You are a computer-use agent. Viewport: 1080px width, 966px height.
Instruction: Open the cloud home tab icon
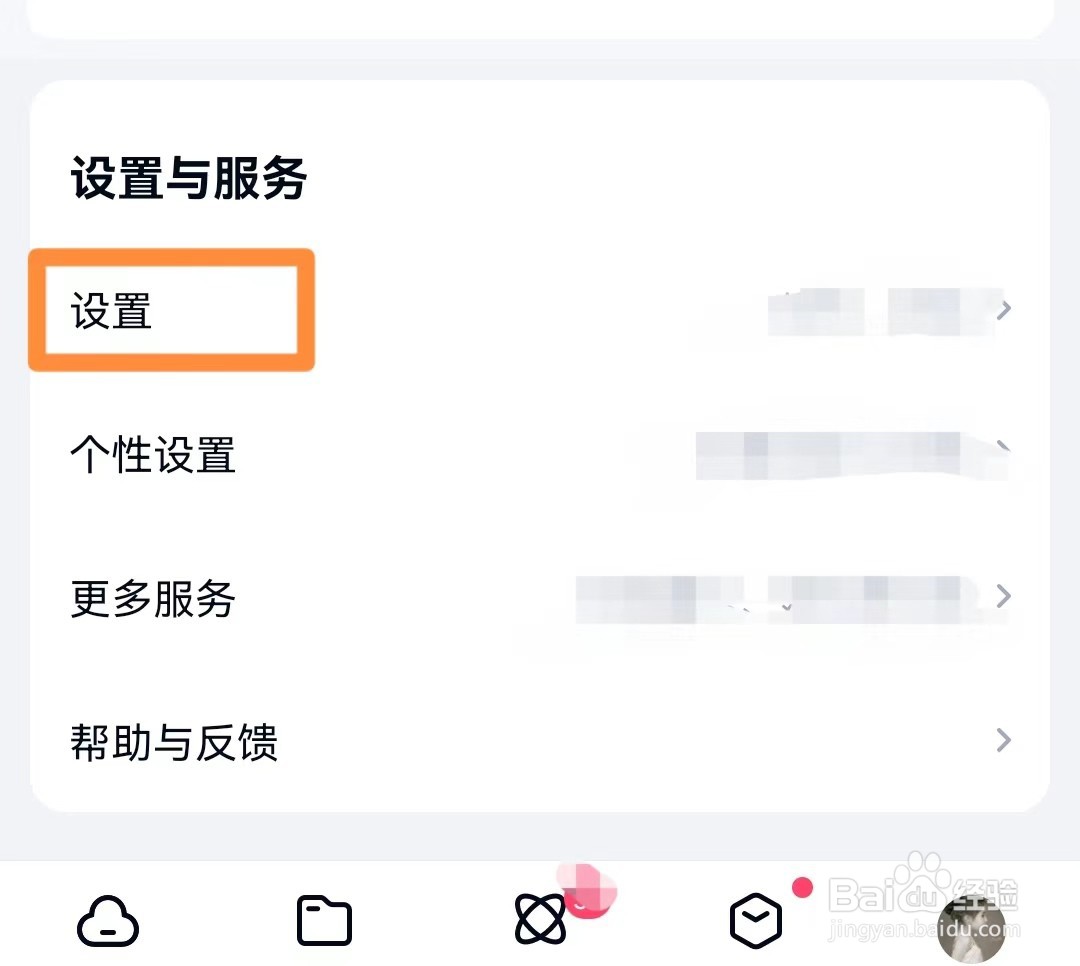108,921
